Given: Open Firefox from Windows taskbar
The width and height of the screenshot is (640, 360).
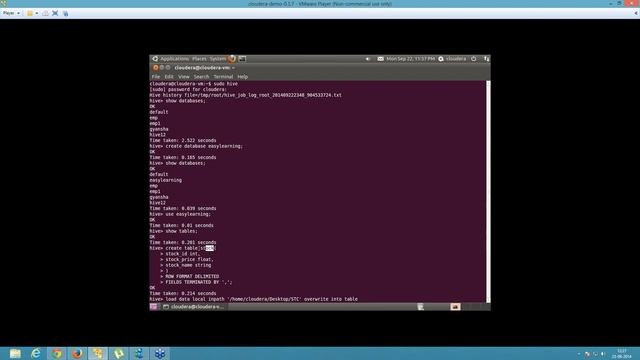Looking at the screenshot, I should pos(77,353).
